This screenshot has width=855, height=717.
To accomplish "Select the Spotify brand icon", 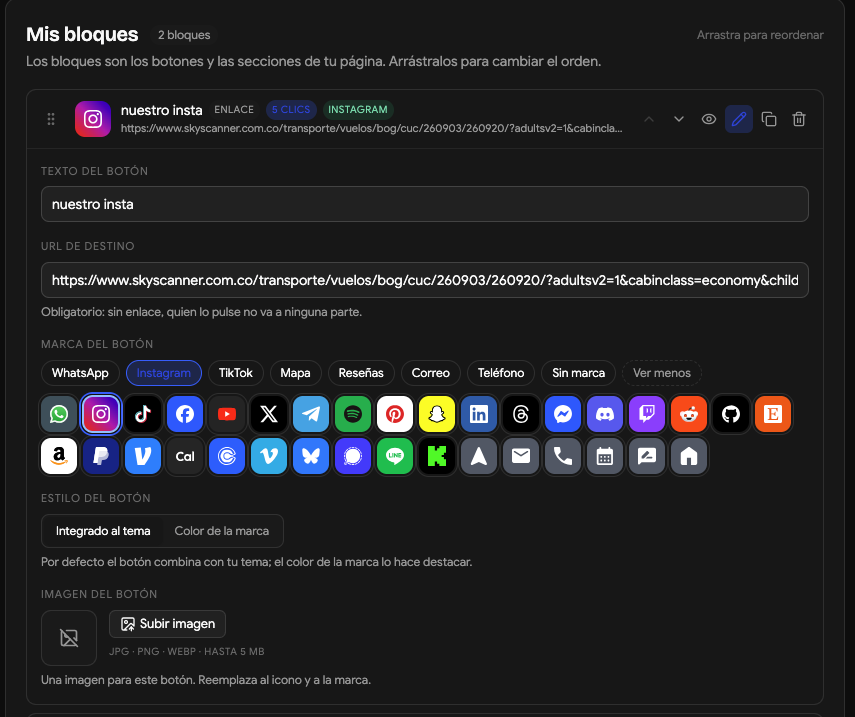I will 353,414.
